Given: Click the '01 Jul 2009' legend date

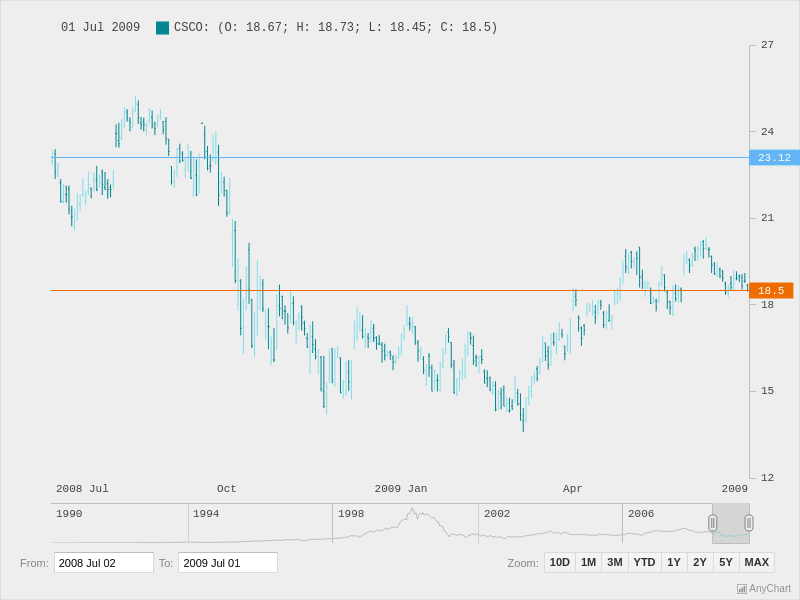Looking at the screenshot, I should (x=101, y=27).
